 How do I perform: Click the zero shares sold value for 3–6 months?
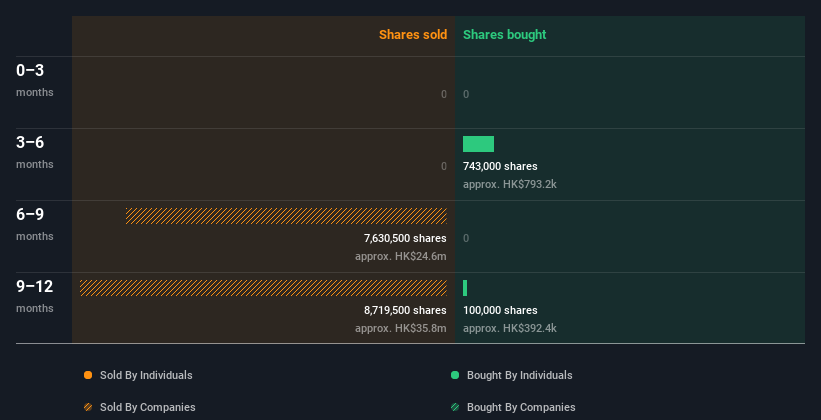coord(444,167)
